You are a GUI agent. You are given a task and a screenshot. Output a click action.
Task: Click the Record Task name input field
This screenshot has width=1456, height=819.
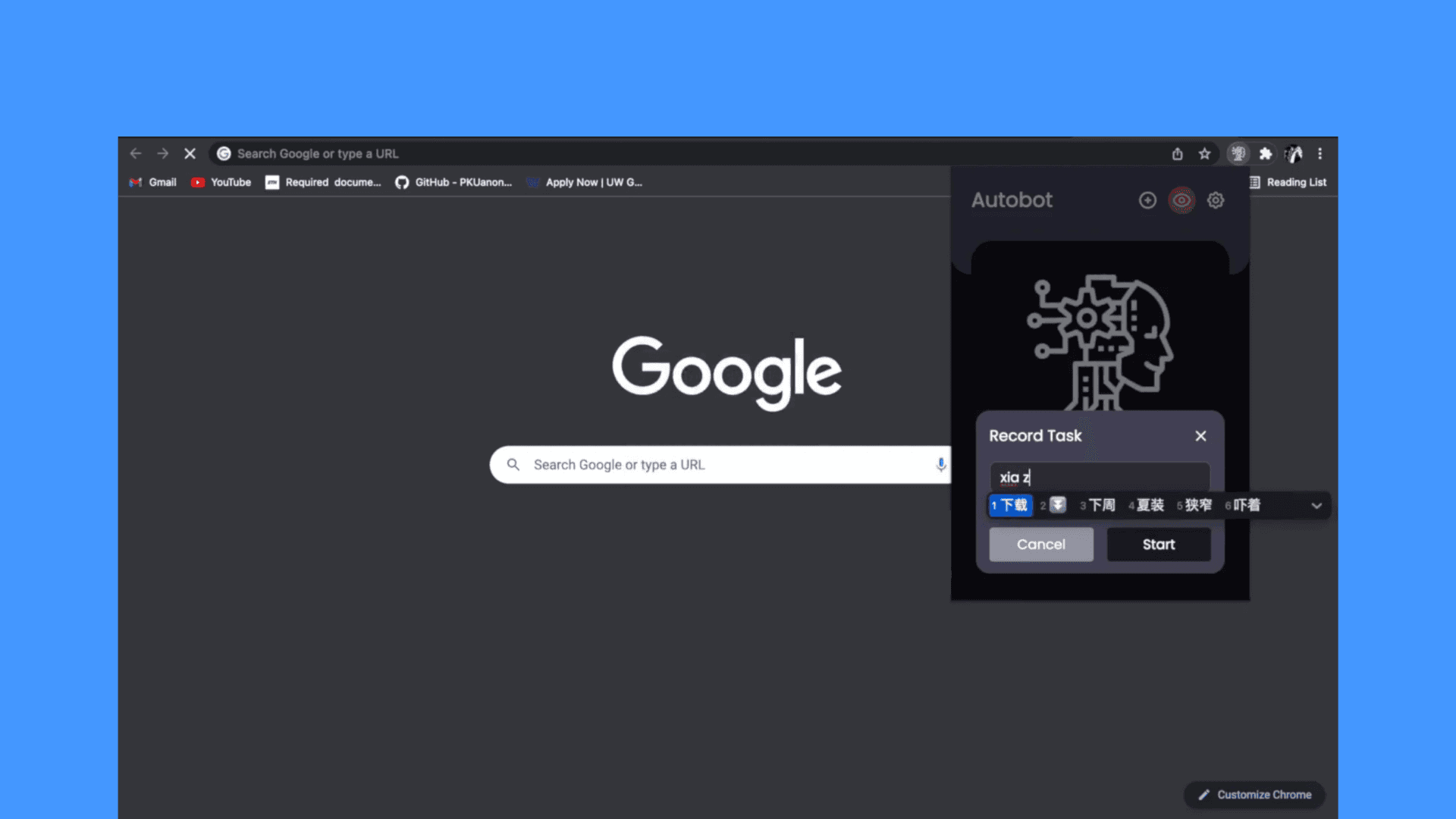coord(1100,477)
